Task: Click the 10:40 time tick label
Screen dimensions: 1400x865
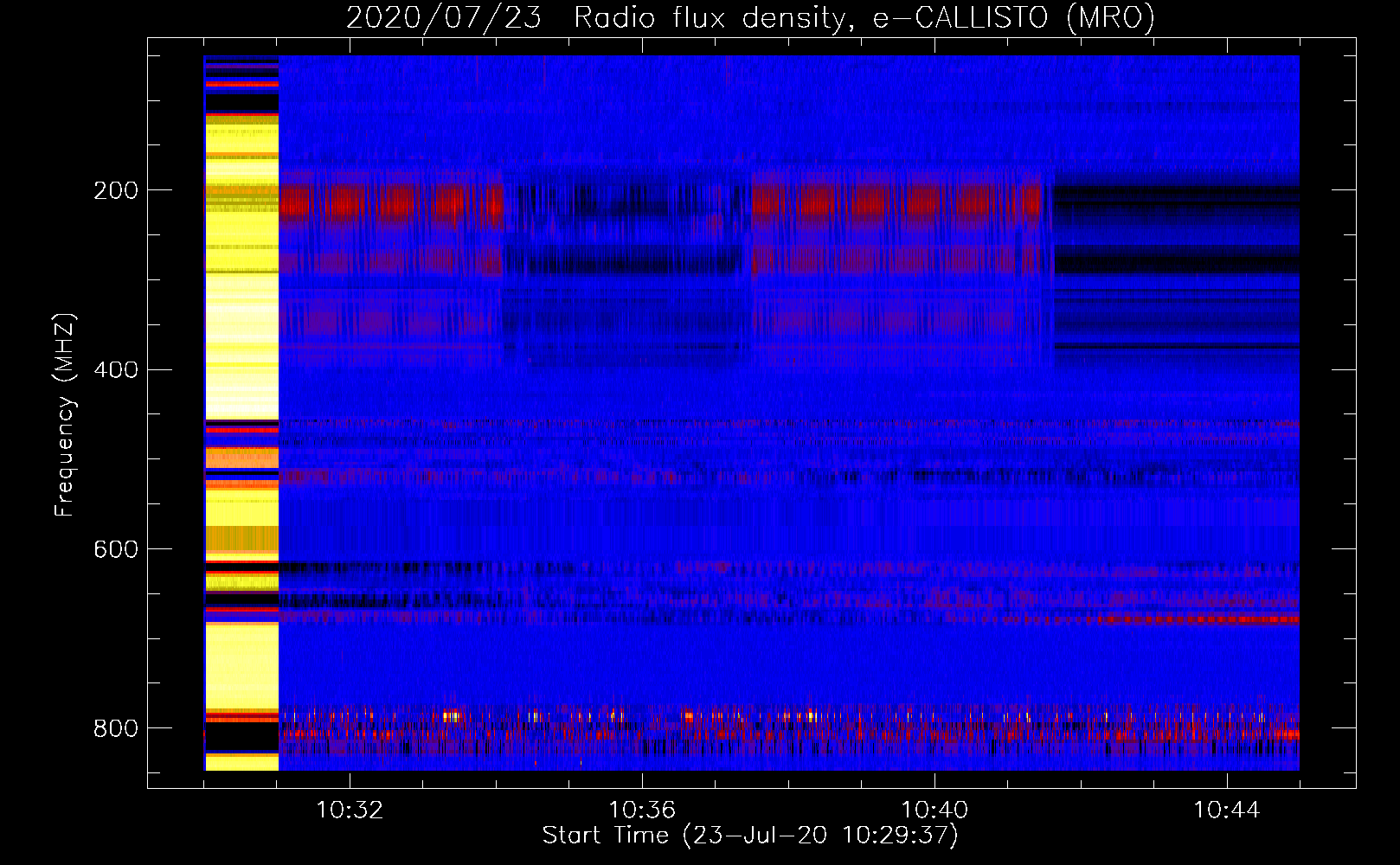Action: point(934,811)
